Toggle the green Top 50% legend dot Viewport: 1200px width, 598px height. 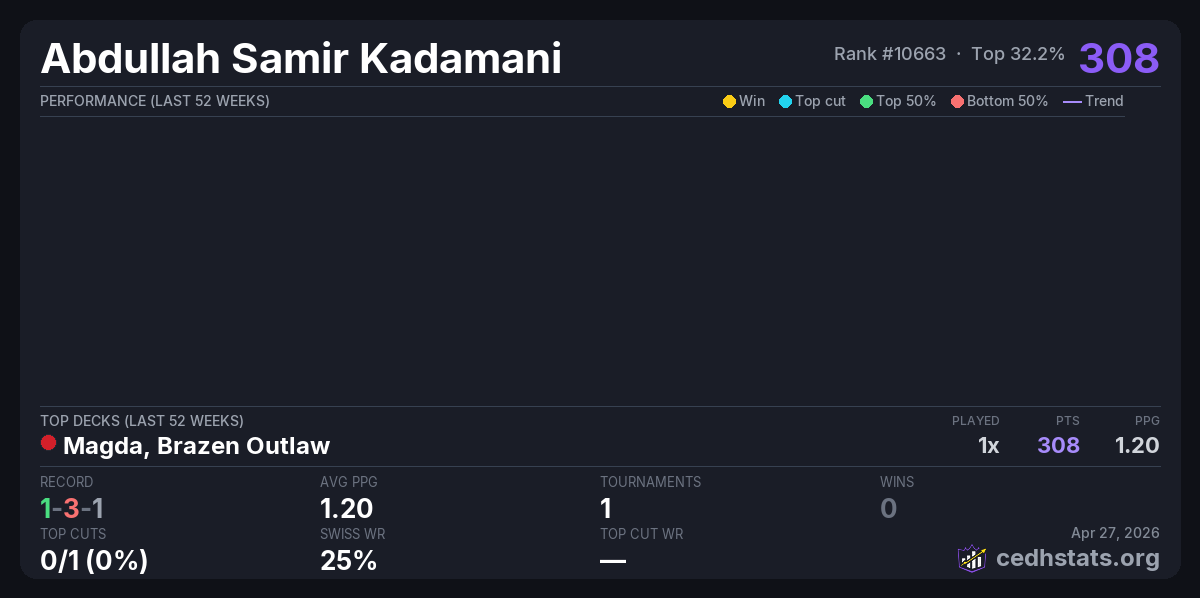pyautogui.click(x=866, y=101)
